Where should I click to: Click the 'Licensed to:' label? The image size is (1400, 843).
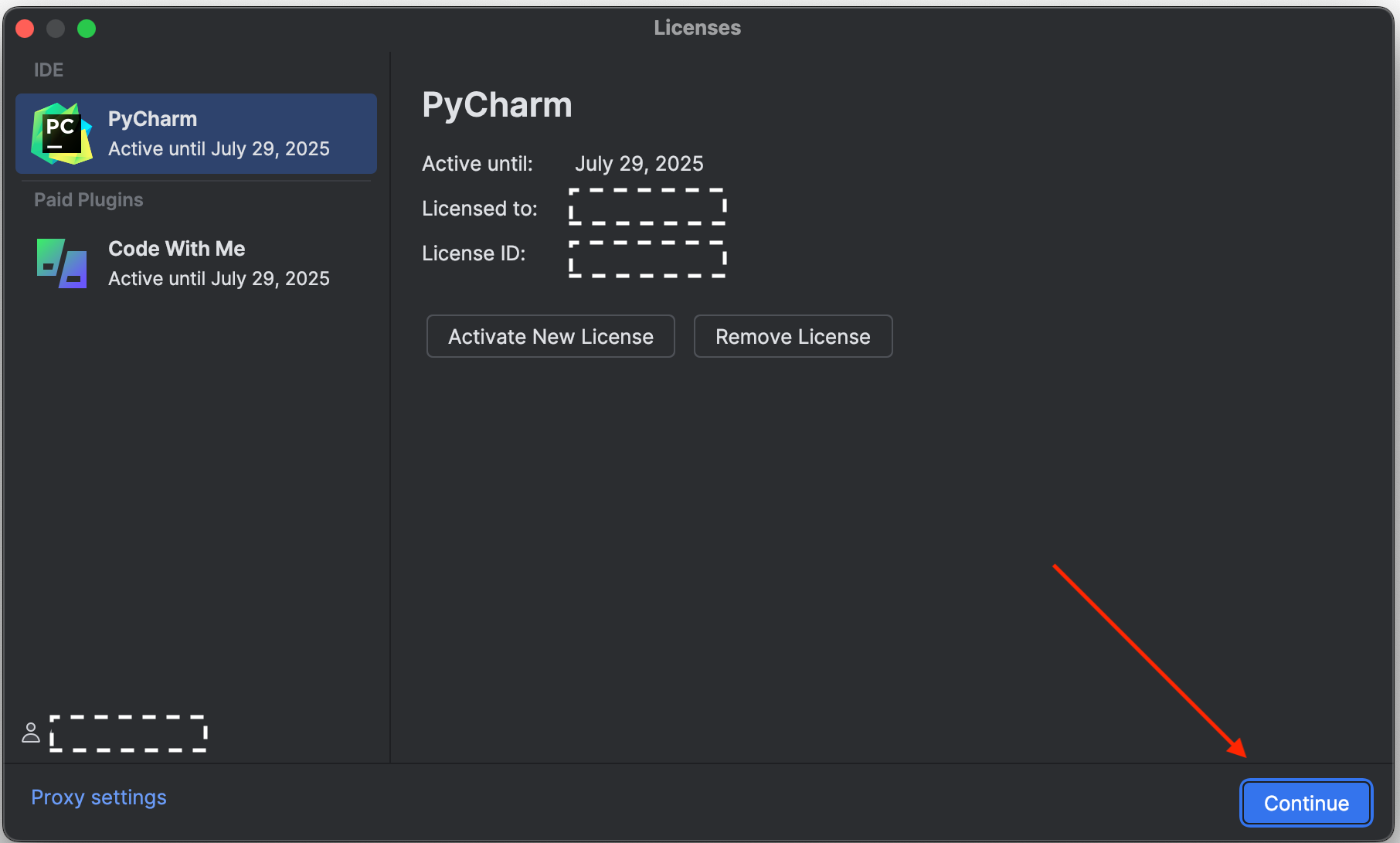[480, 209]
